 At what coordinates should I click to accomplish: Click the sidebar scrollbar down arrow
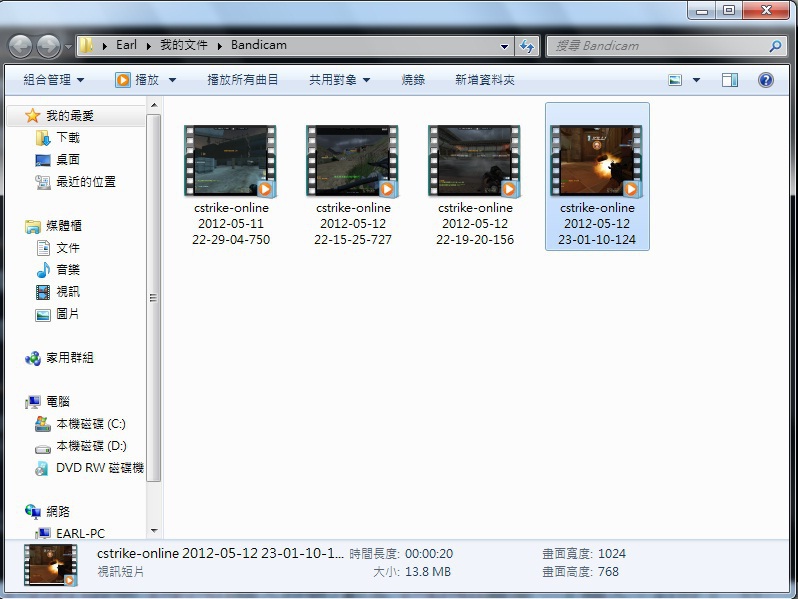pos(154,531)
